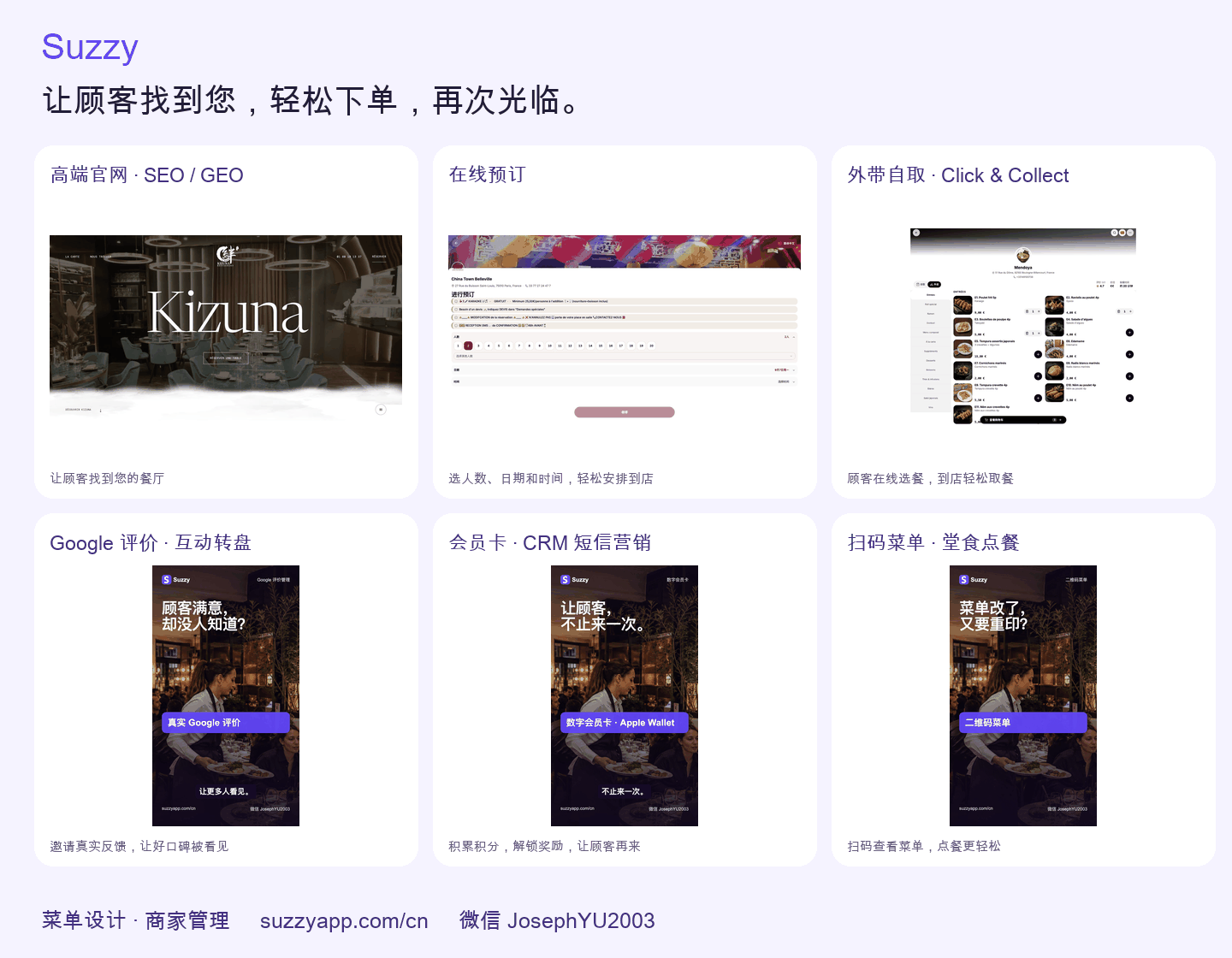Open the online reservation form screenshot
Image resolution: width=1232 pixels, height=958 pixels.
(625, 327)
